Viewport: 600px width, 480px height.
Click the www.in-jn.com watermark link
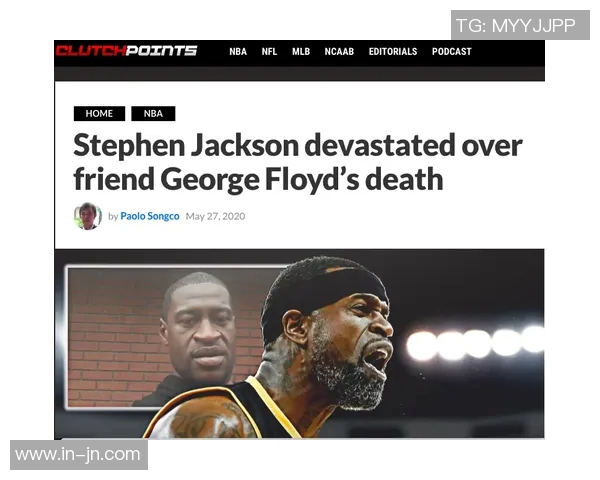pyautogui.click(x=79, y=455)
